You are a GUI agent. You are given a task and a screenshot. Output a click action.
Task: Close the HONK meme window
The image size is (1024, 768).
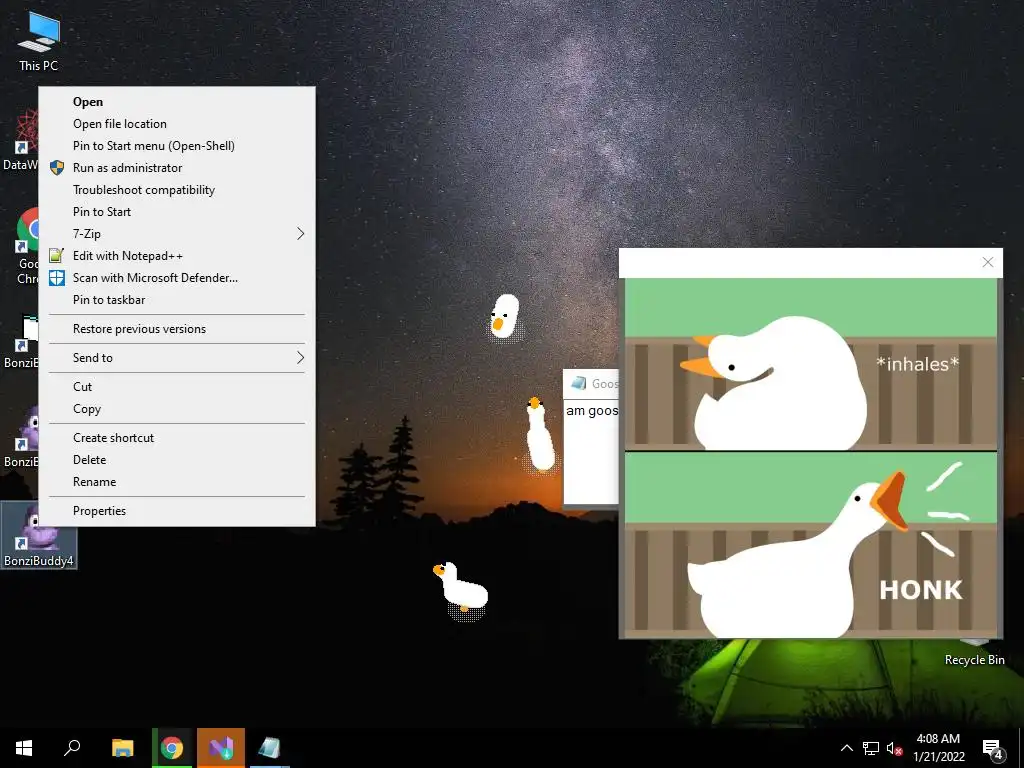pos(987,262)
